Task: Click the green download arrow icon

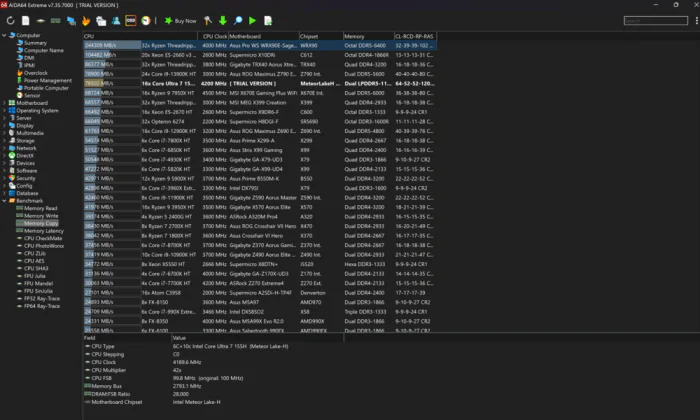Action: (223, 21)
